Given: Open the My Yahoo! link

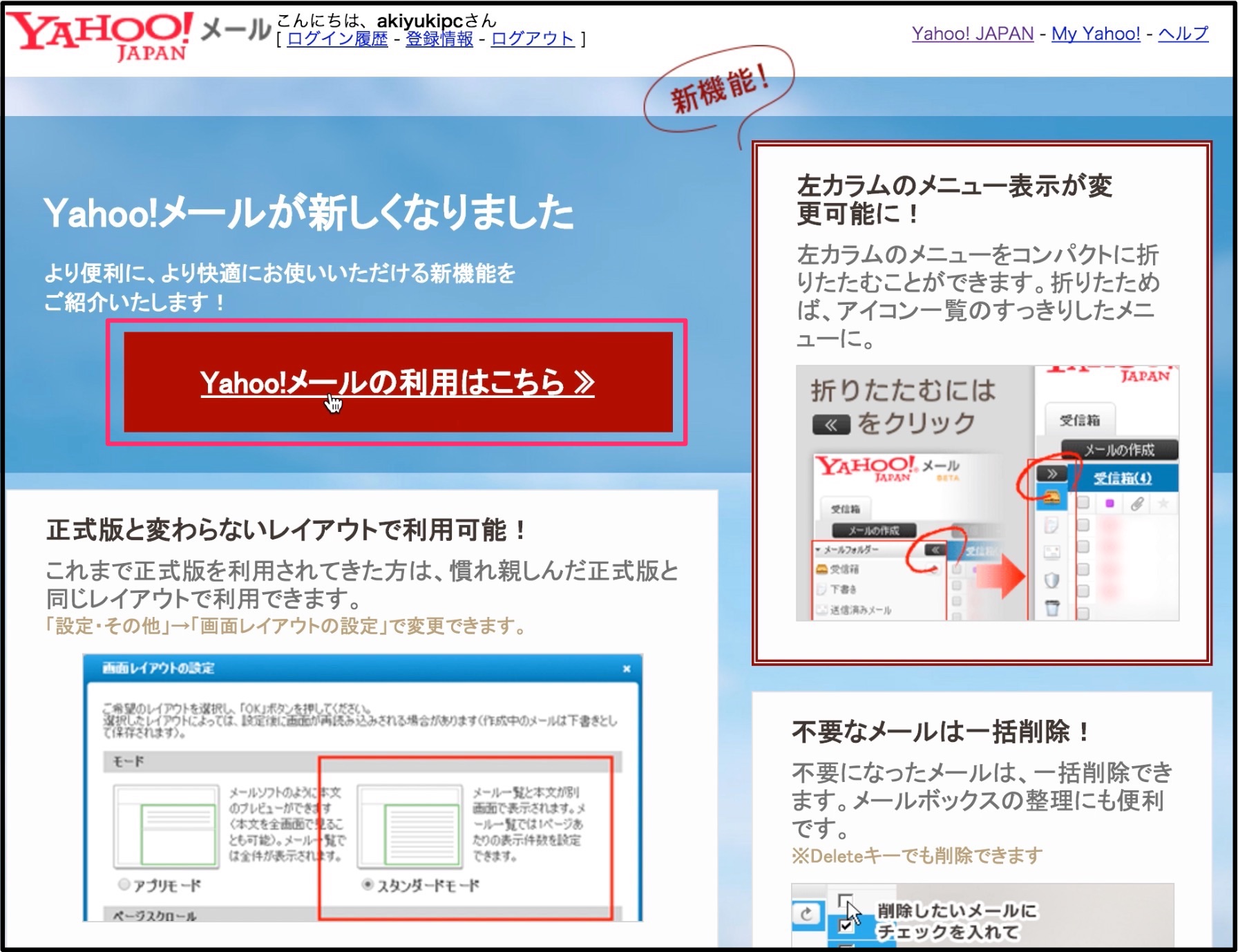Looking at the screenshot, I should tap(1096, 33).
